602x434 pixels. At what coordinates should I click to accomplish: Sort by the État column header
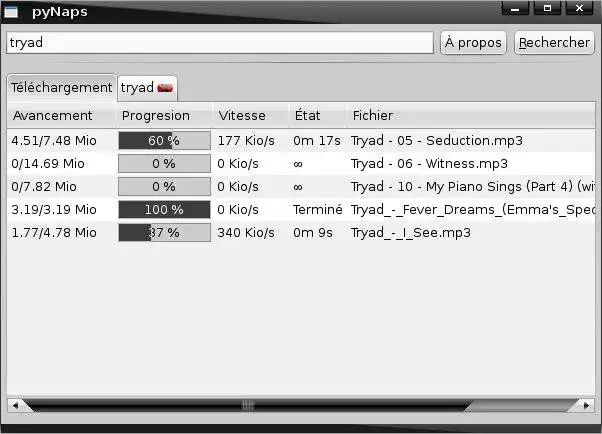(318, 116)
